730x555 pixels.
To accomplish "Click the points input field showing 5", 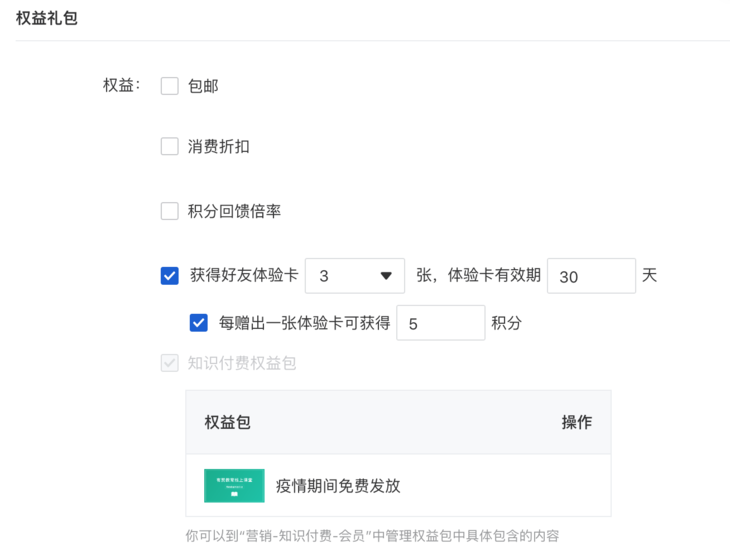I will tap(440, 323).
